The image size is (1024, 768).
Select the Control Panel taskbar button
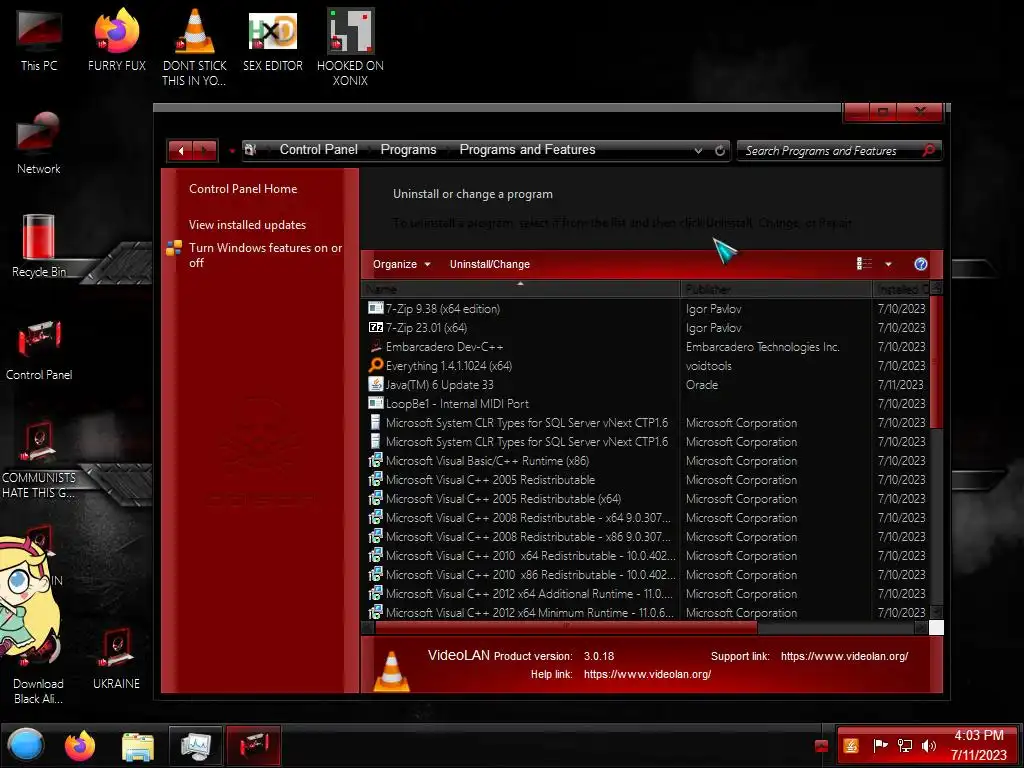click(x=253, y=746)
